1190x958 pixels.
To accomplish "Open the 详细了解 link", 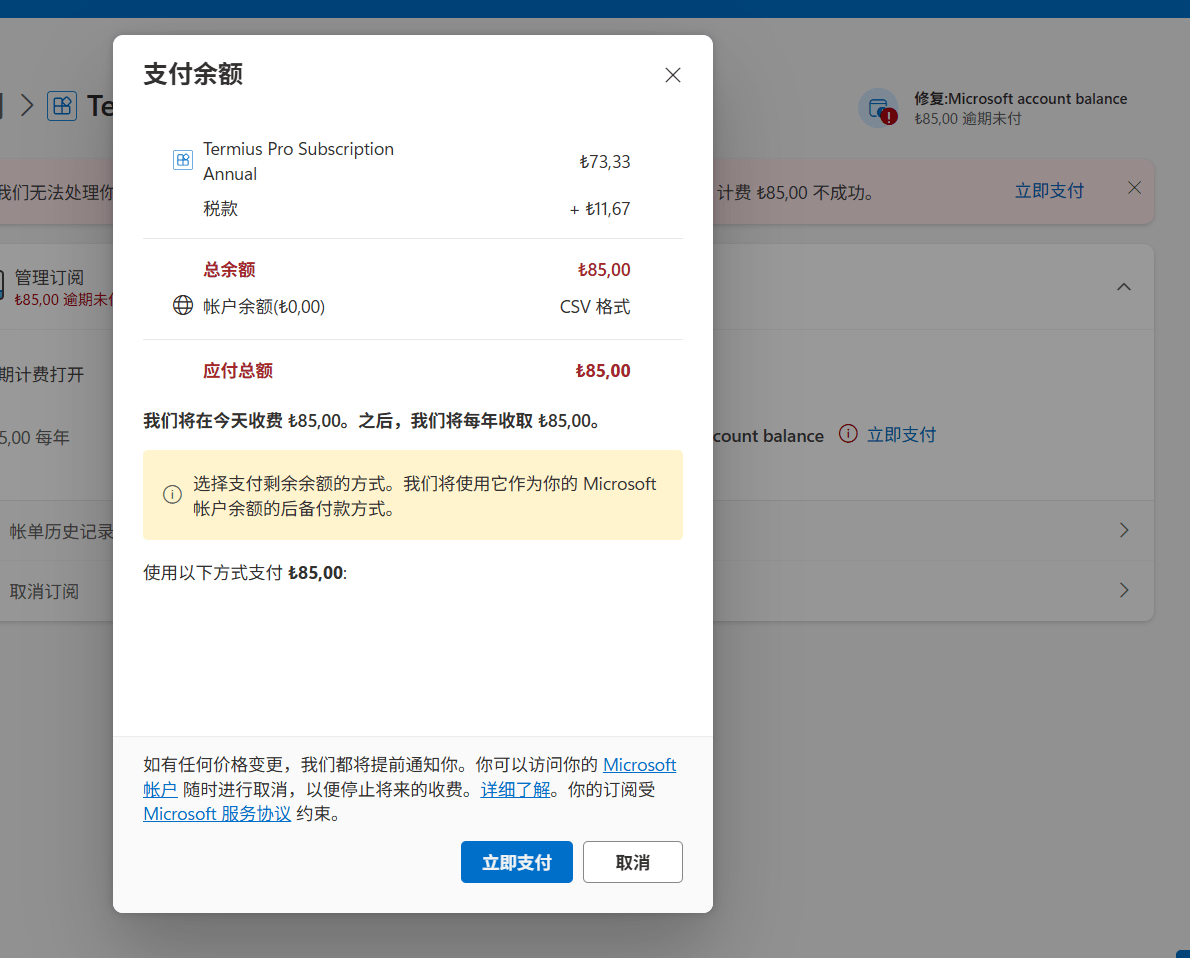I will pyautogui.click(x=515, y=789).
